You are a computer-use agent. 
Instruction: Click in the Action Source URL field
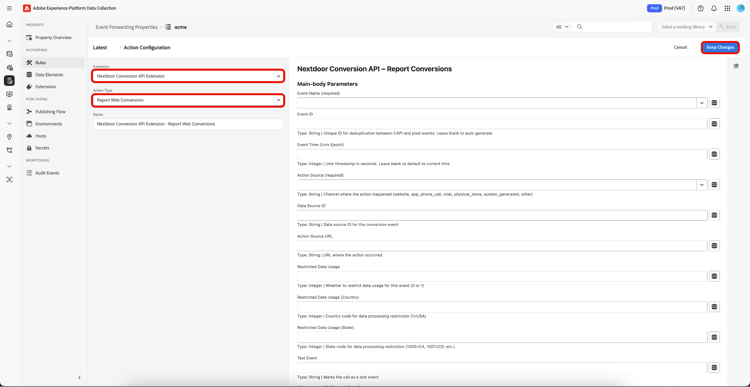[x=502, y=245]
